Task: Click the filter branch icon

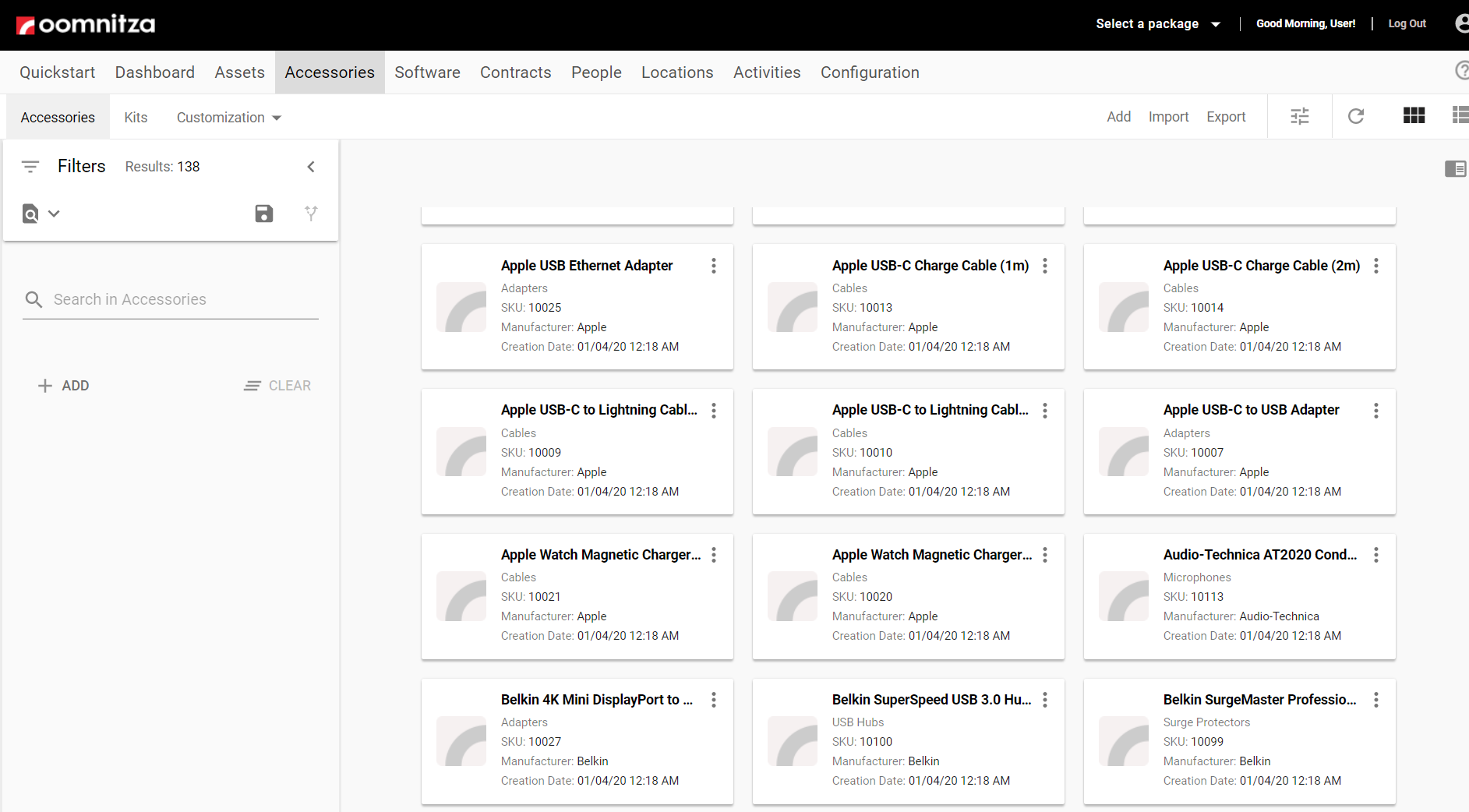Action: pos(311,214)
